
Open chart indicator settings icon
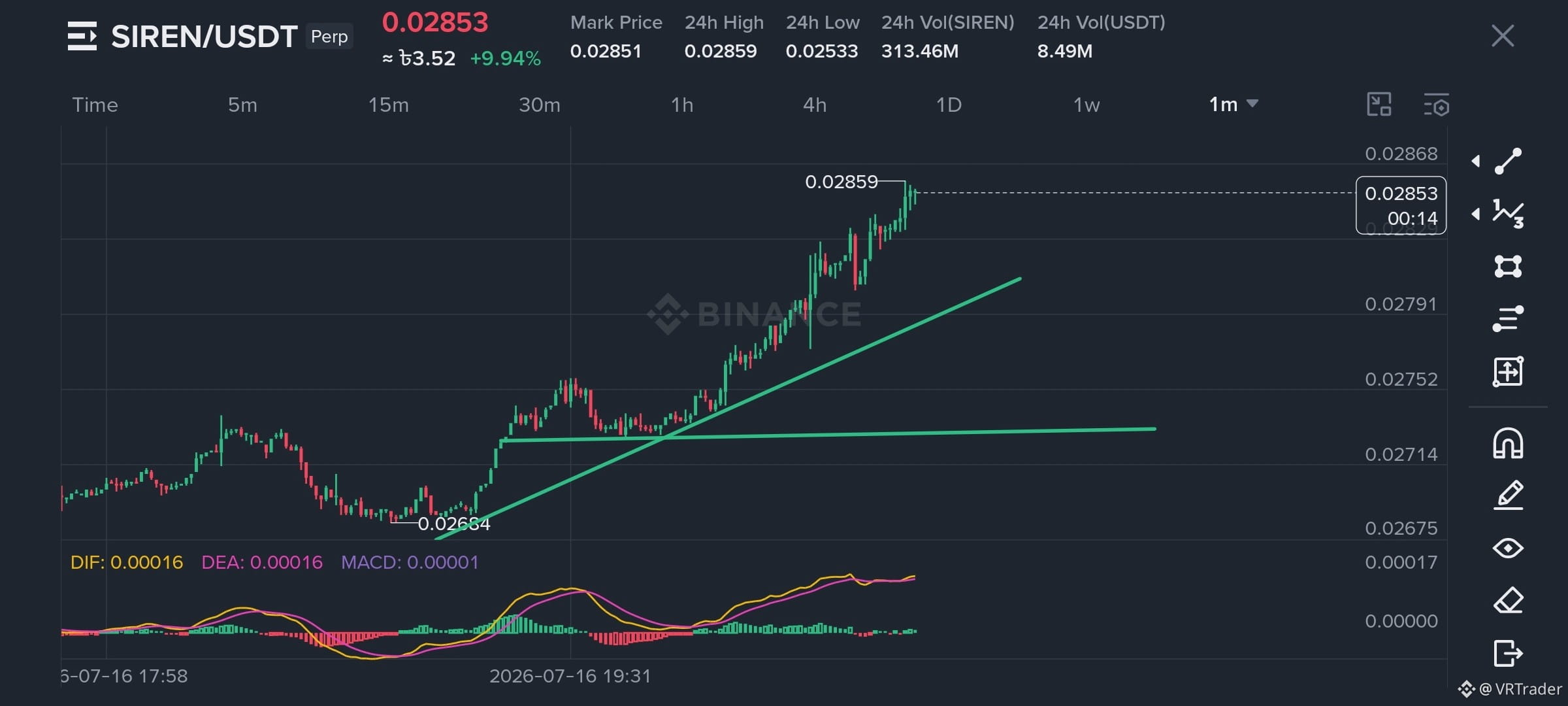point(1436,105)
